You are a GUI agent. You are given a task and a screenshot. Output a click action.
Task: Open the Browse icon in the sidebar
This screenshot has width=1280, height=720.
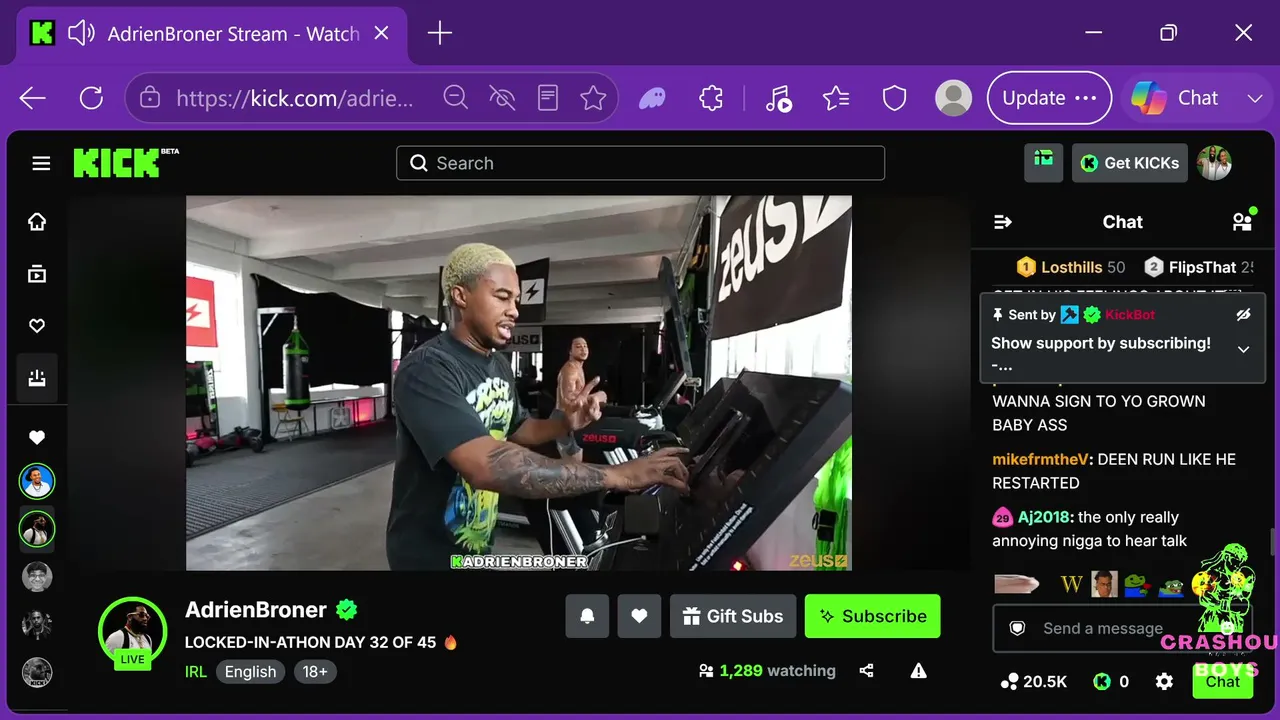pos(37,274)
